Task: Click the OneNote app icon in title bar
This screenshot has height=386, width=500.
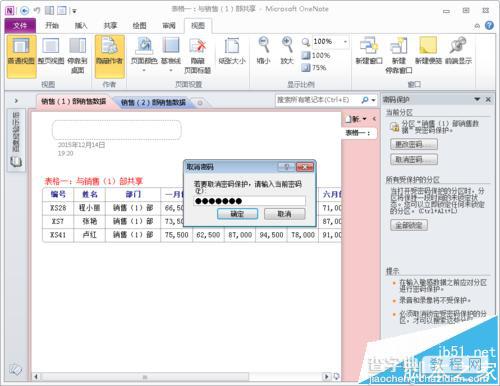Action: point(10,11)
